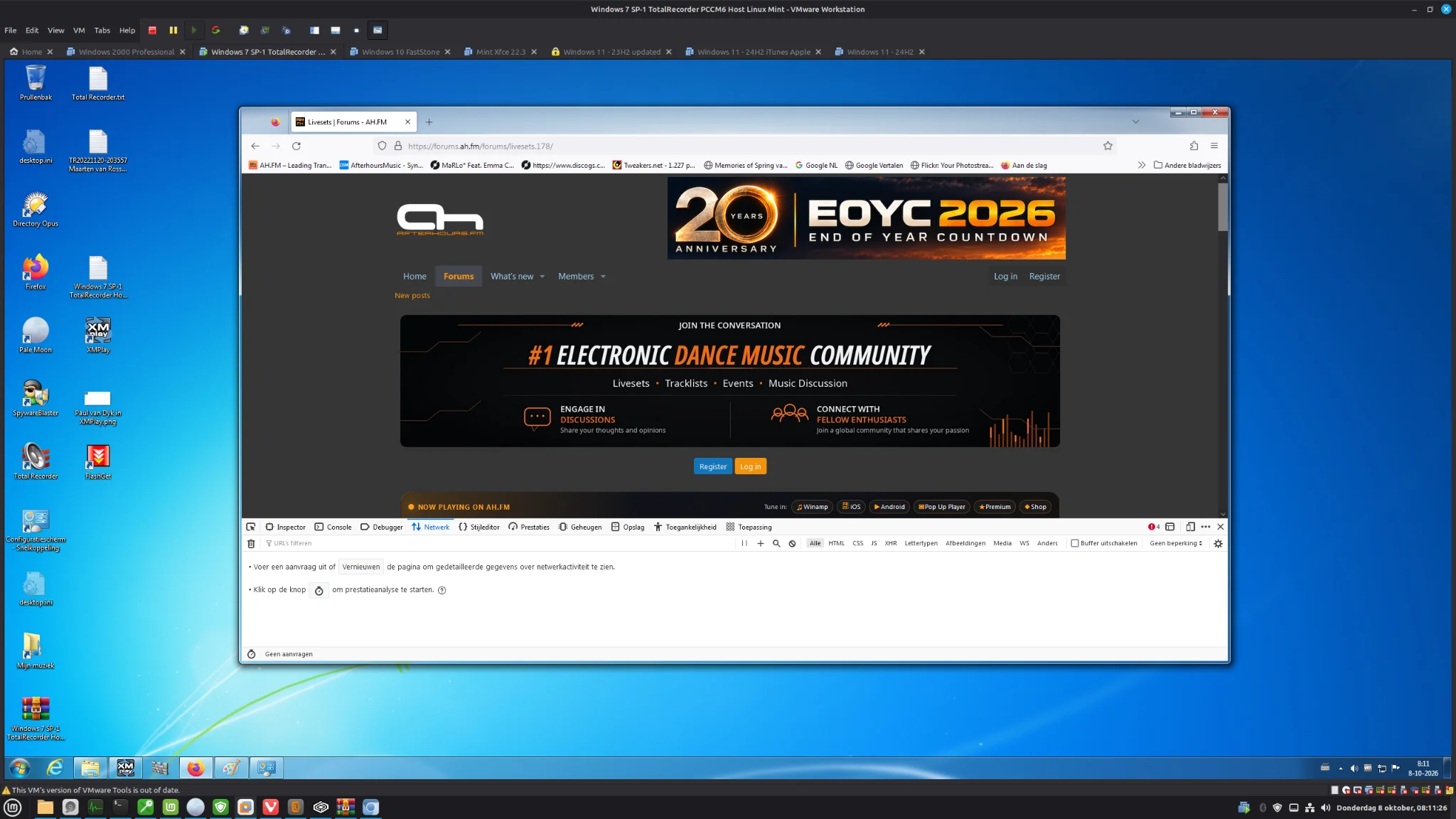Screen dimensions: 1456x819
Task: Open Geen beperking throttling dropdown
Action: pos(1176,543)
